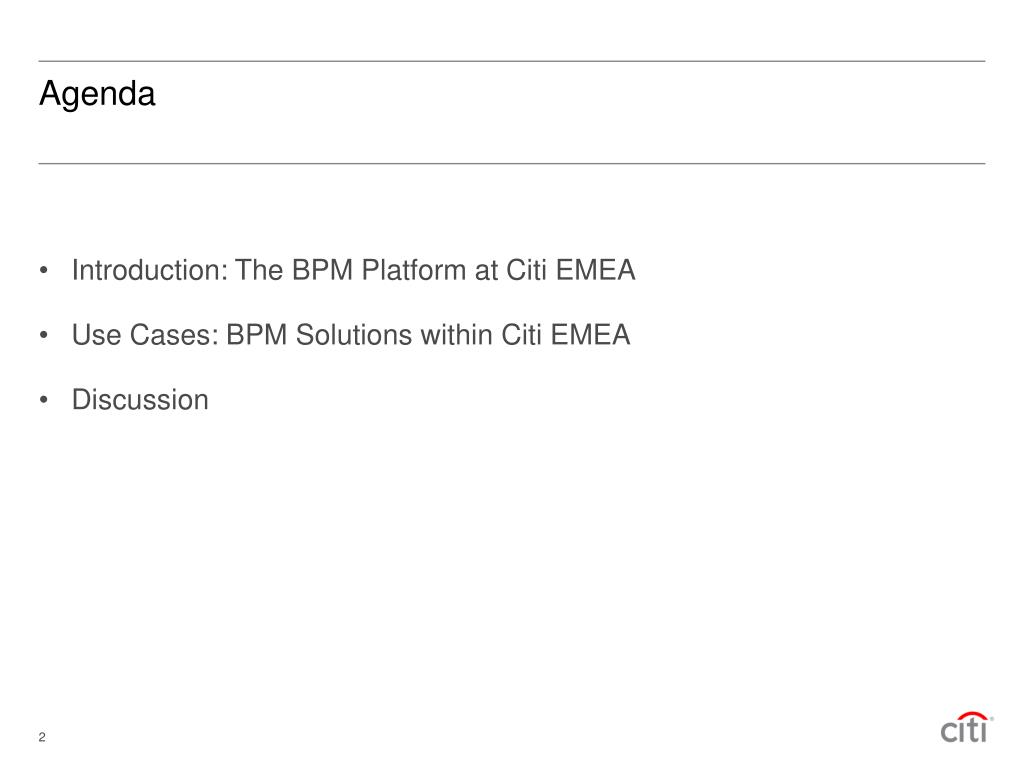Image resolution: width=1024 pixels, height=768 pixels.
Task: Click the word at in the first bullet
Action: click(x=487, y=271)
